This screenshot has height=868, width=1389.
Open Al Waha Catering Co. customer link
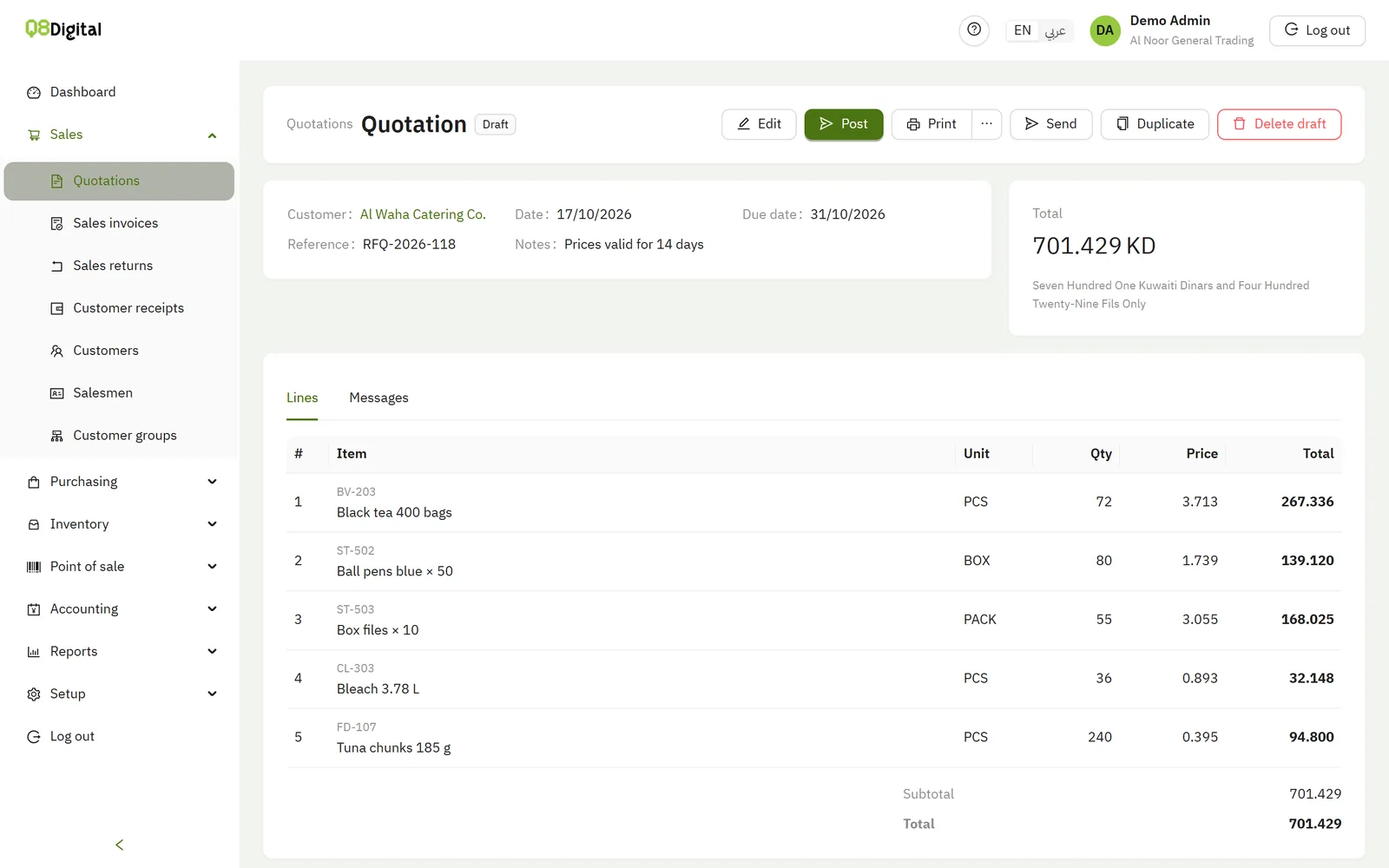[x=423, y=214]
